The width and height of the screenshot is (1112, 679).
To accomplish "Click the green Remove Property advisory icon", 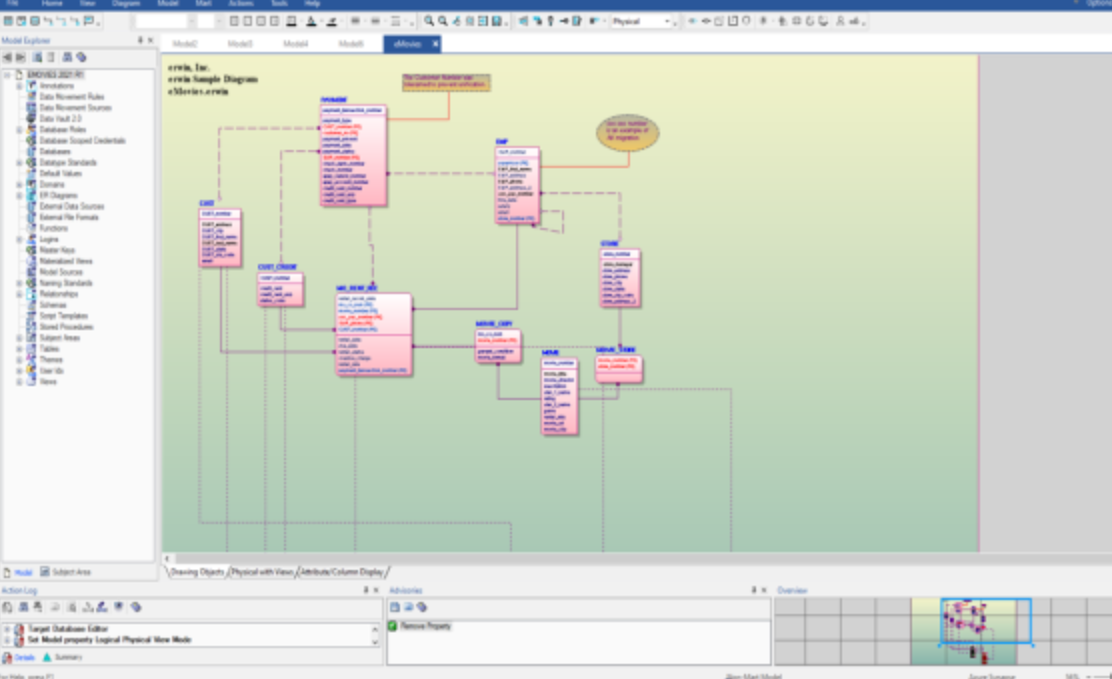I will pos(393,626).
